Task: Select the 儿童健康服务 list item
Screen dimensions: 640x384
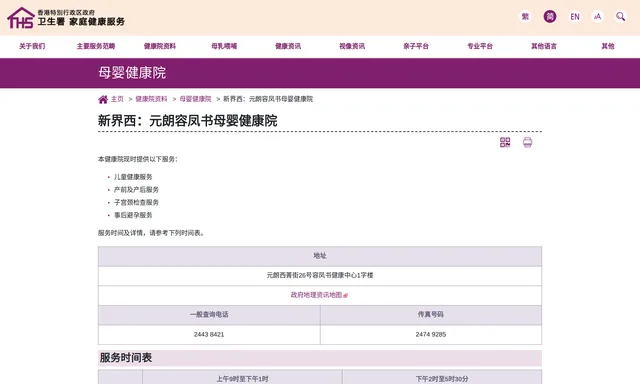Action: [x=133, y=177]
